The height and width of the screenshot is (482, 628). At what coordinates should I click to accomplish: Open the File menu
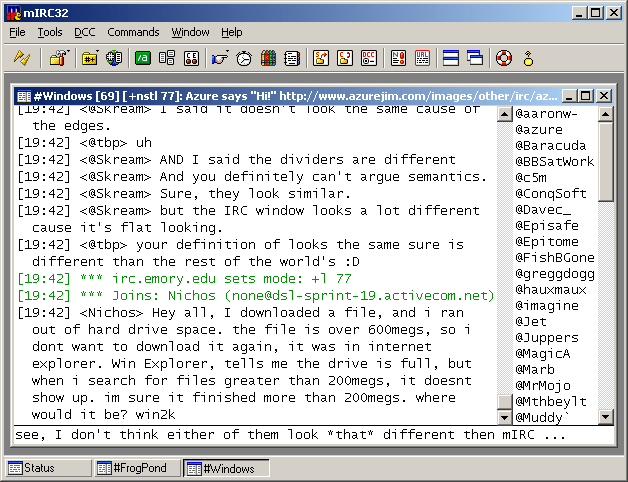[18, 32]
